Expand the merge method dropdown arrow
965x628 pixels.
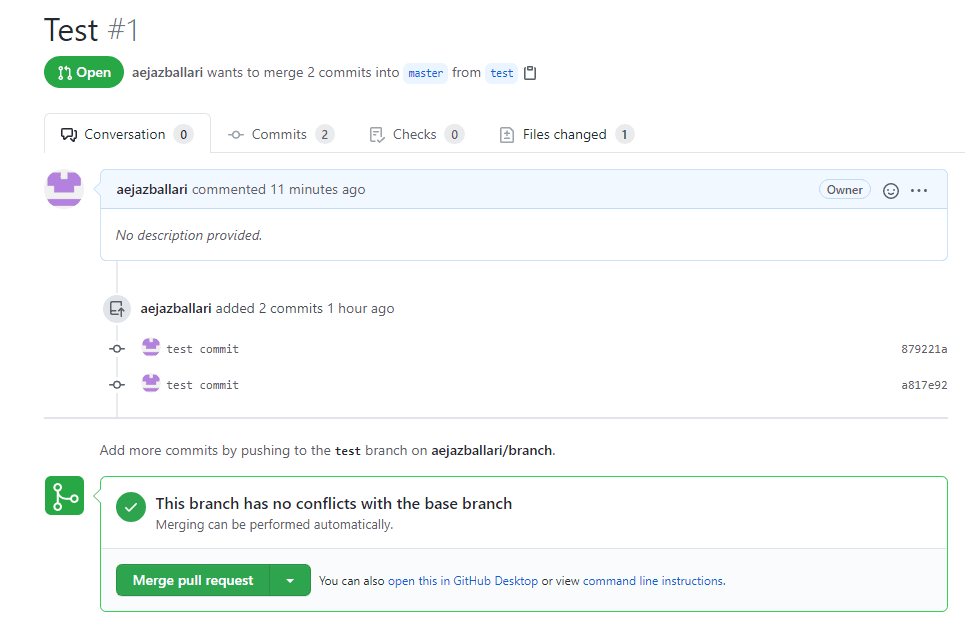(x=290, y=581)
